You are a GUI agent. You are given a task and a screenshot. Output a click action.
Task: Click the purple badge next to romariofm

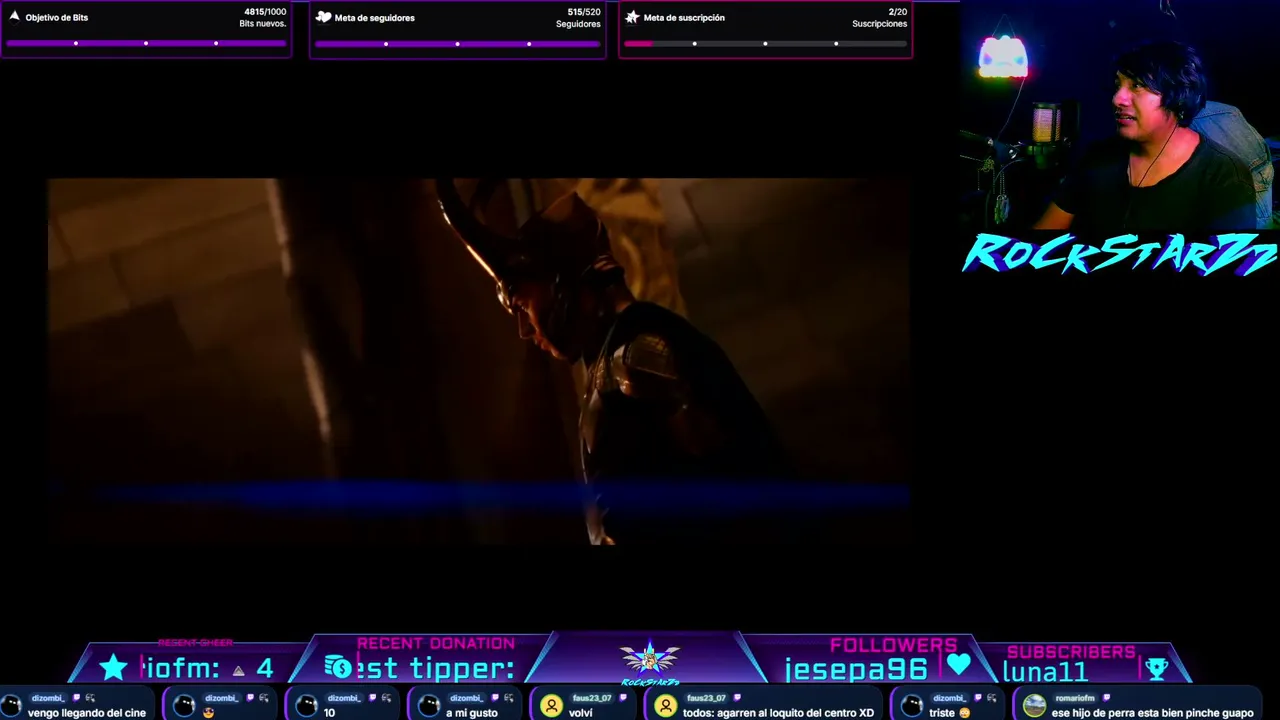1106,698
